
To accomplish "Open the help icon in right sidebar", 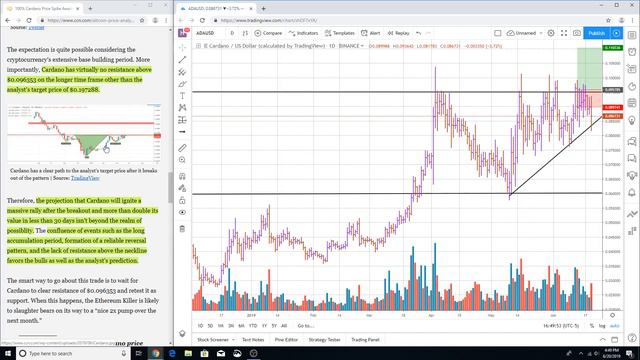I will pyautogui.click(x=632, y=338).
